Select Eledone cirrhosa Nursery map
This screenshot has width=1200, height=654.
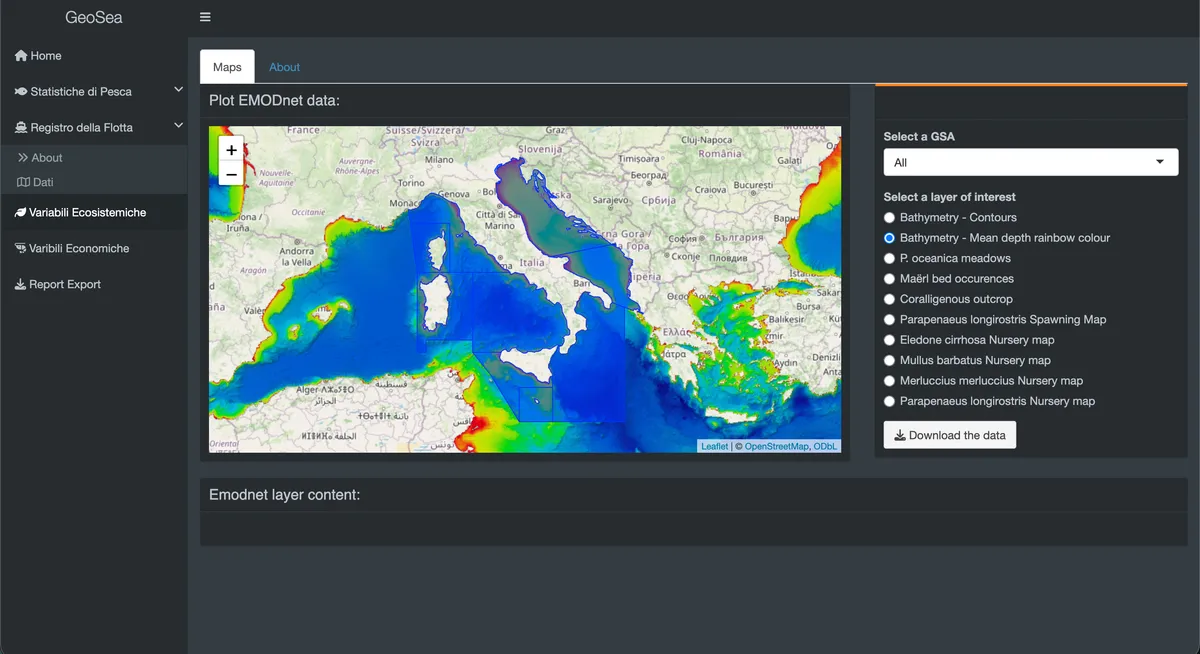[x=889, y=340]
